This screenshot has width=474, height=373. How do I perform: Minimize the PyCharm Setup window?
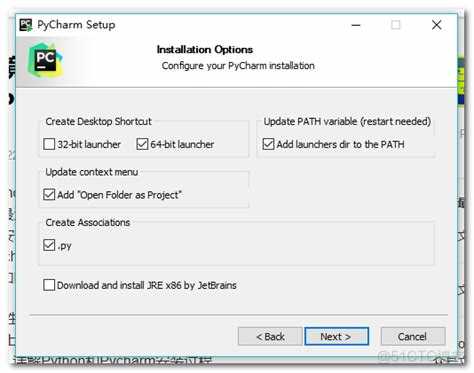pos(356,25)
